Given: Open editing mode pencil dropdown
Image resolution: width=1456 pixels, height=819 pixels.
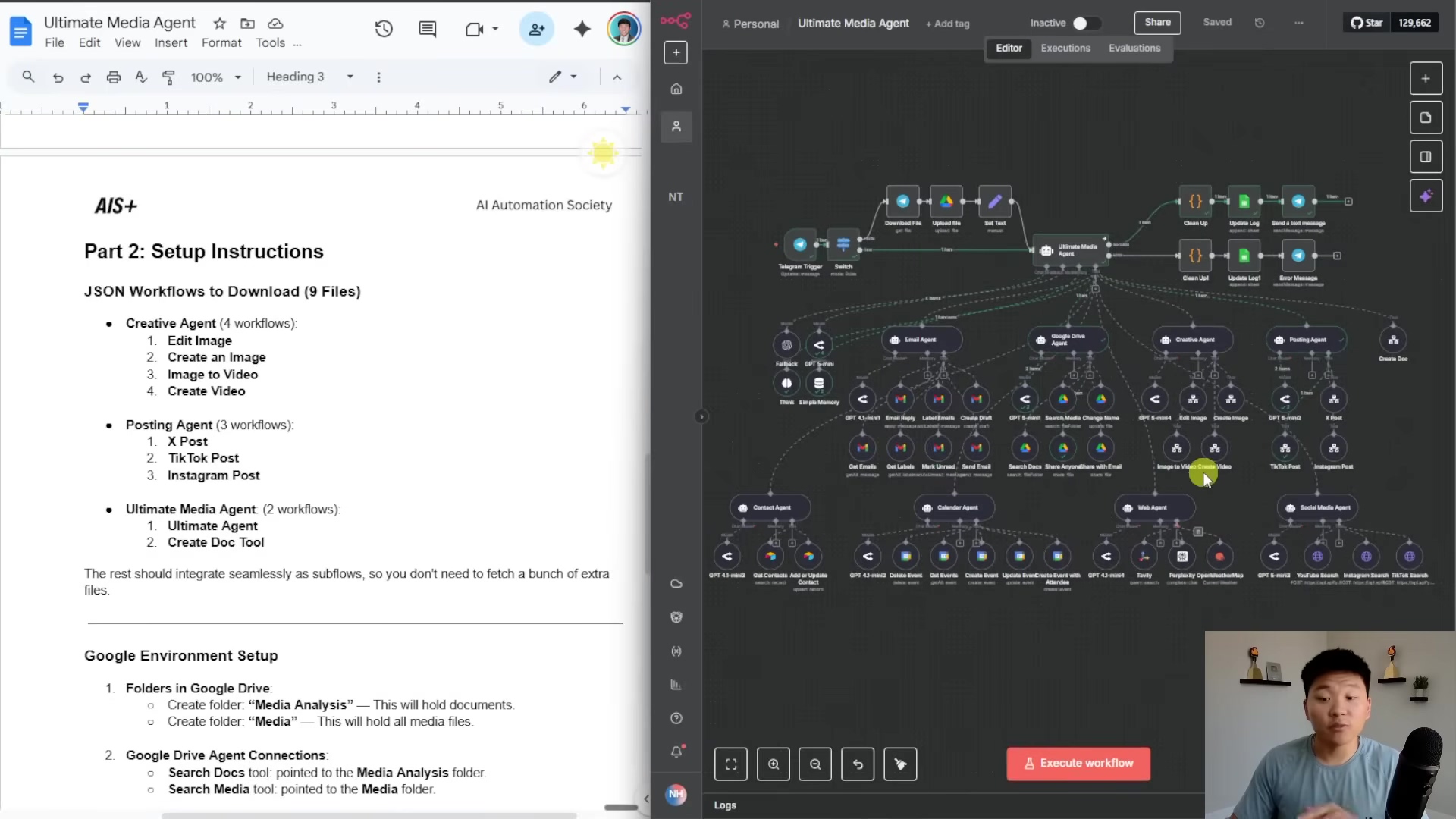Looking at the screenshot, I should (563, 77).
